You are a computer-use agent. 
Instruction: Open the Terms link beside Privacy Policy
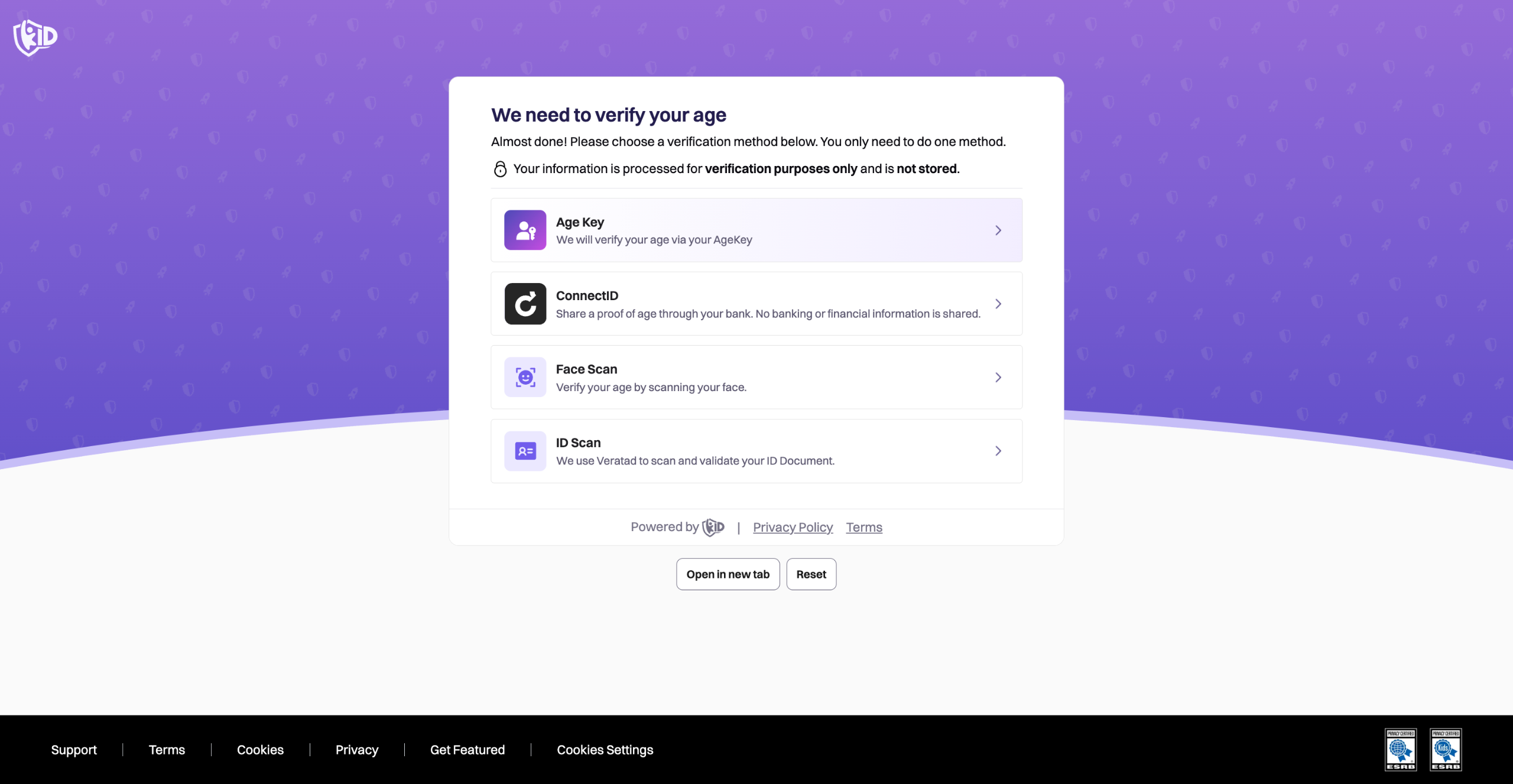[863, 527]
